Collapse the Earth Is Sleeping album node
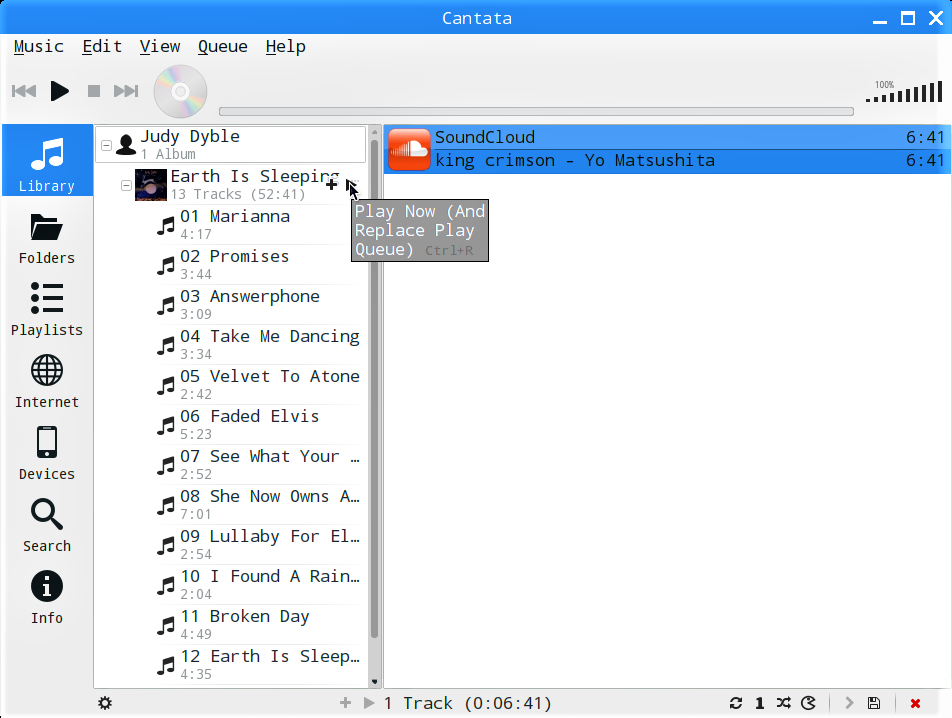Screen dimensions: 952x718 pyautogui.click(x=126, y=185)
